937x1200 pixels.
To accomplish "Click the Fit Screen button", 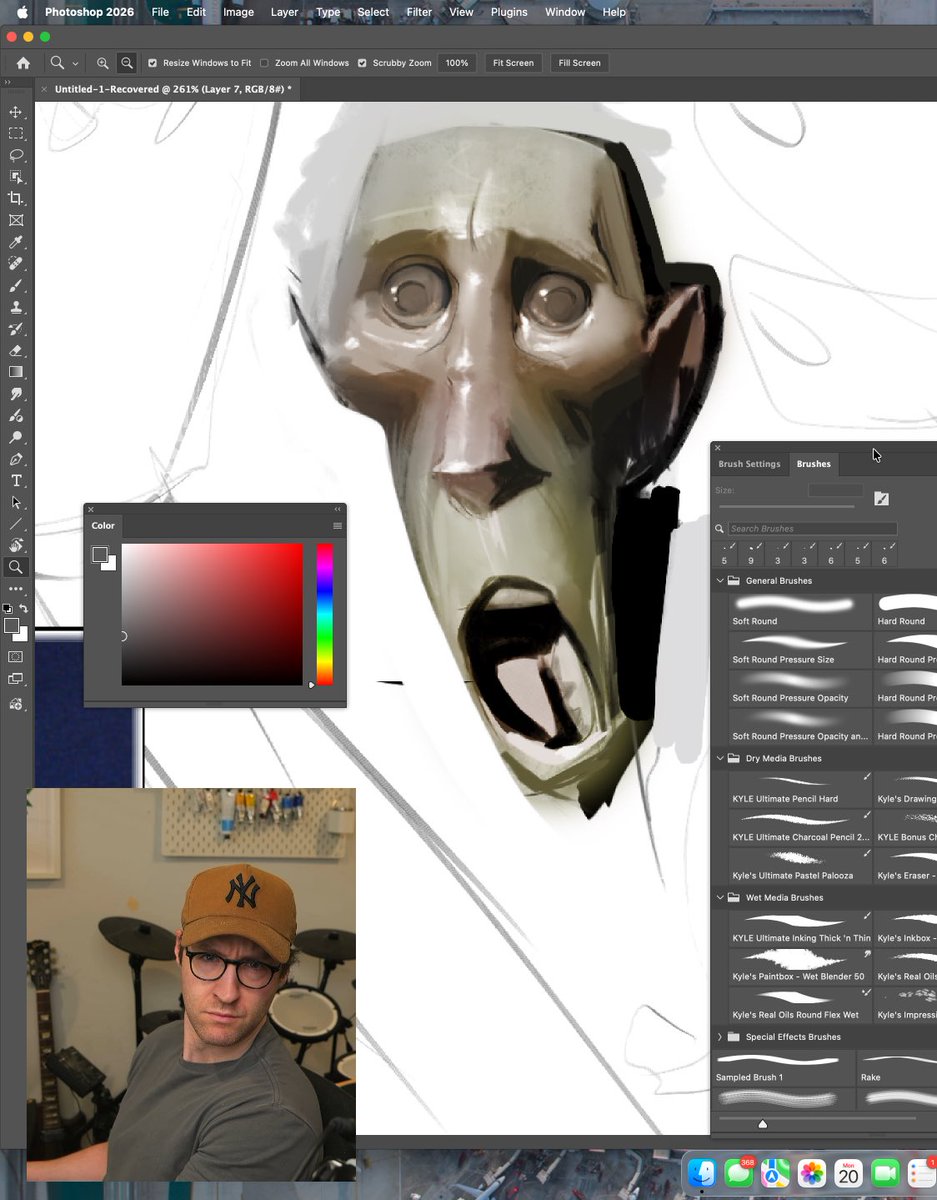I will pos(513,63).
